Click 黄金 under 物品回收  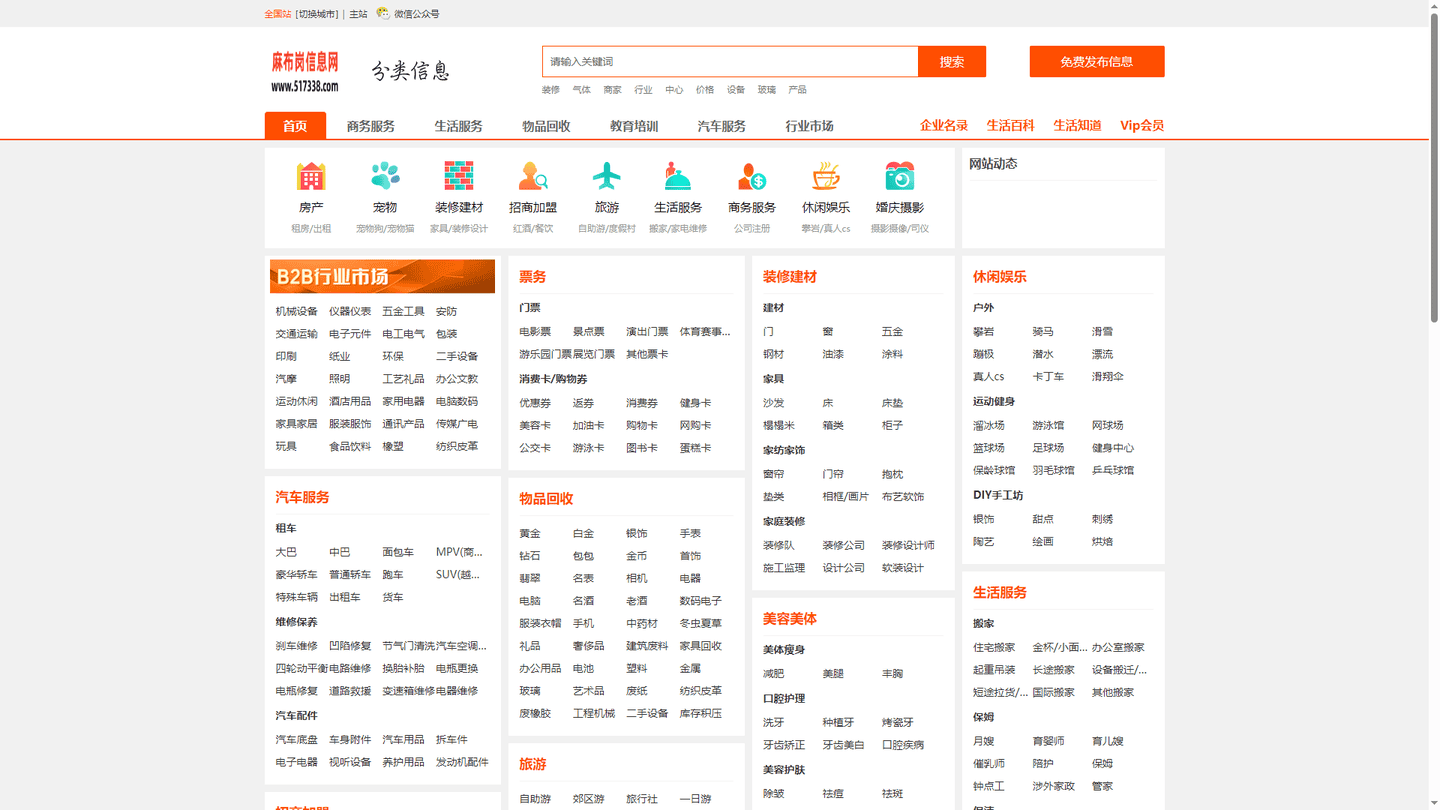pos(530,534)
